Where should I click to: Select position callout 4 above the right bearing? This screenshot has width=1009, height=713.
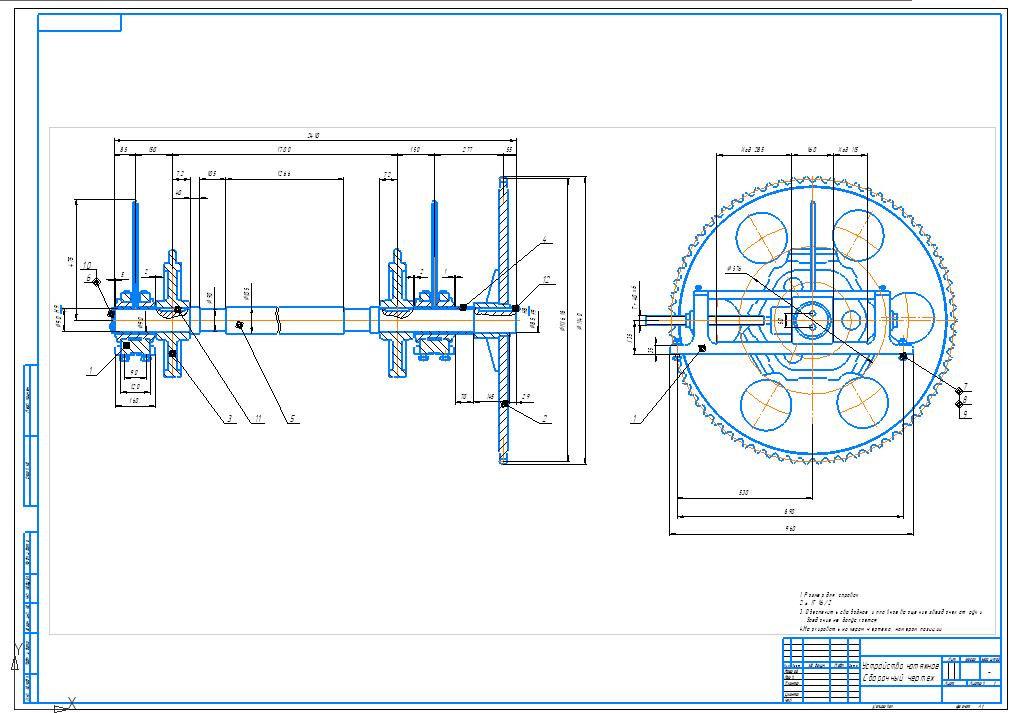click(544, 239)
